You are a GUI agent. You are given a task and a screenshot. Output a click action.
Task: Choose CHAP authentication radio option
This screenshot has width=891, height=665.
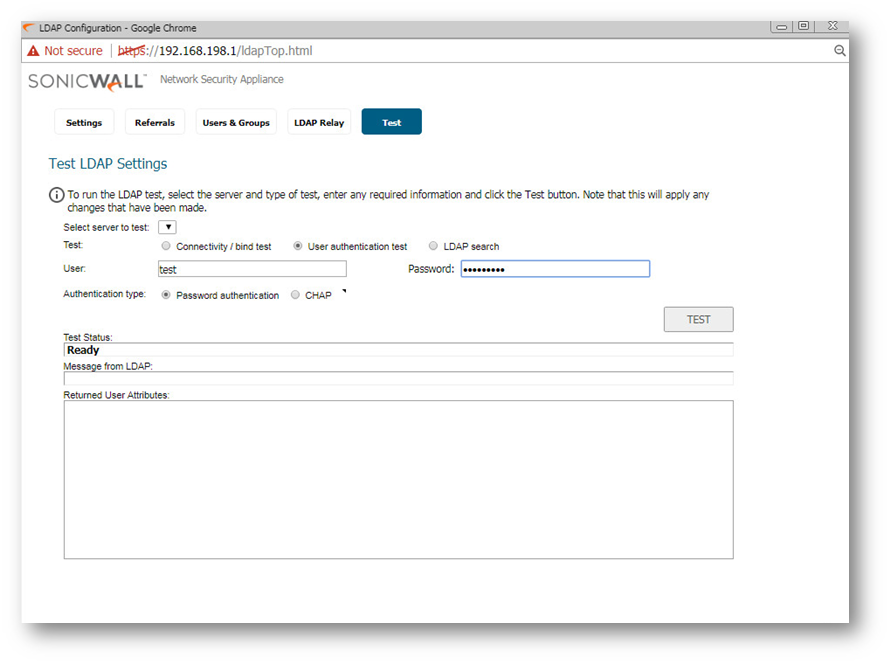pos(295,295)
